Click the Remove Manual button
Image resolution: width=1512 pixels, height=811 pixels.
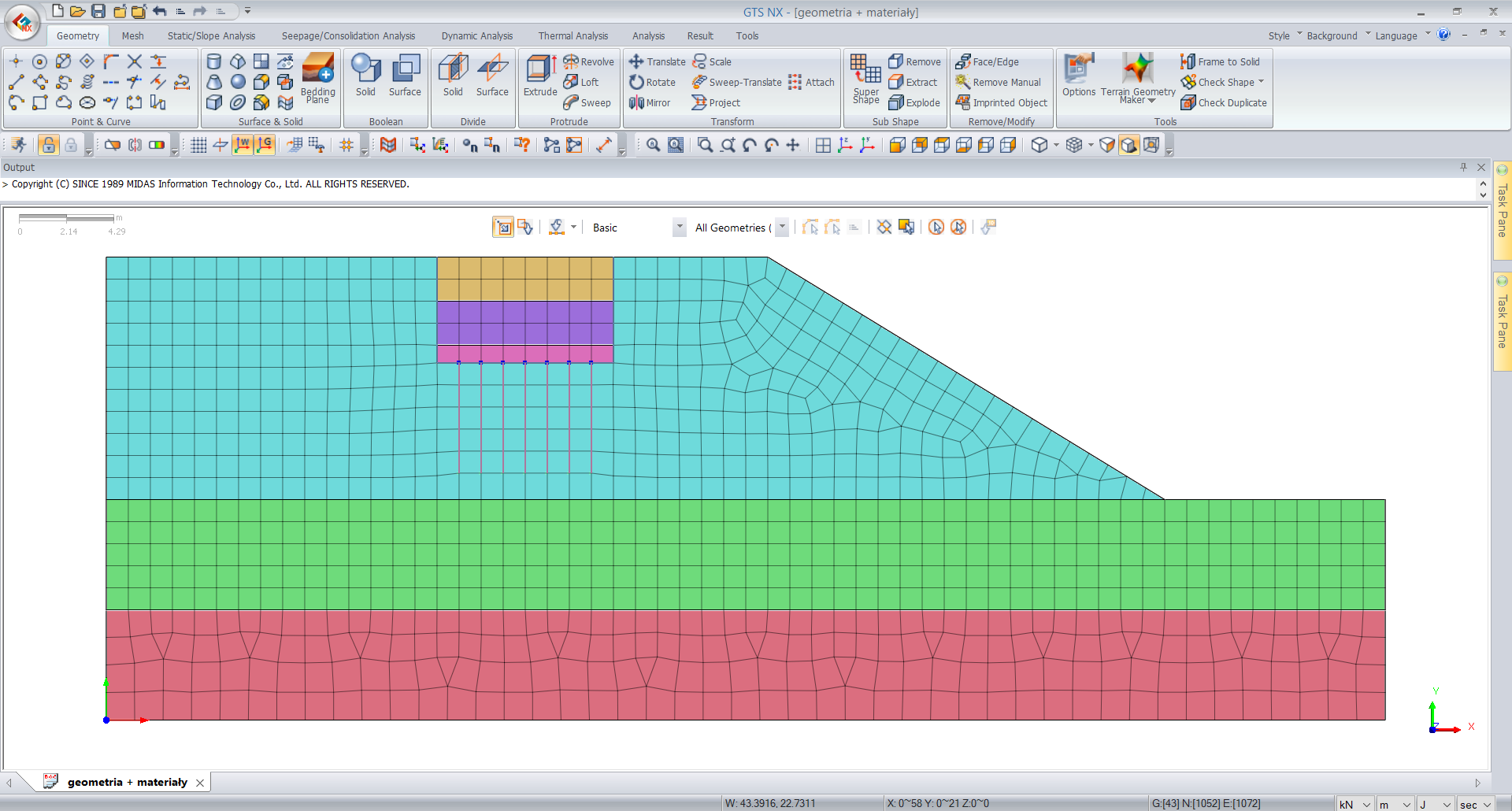pyautogui.click(x=998, y=82)
